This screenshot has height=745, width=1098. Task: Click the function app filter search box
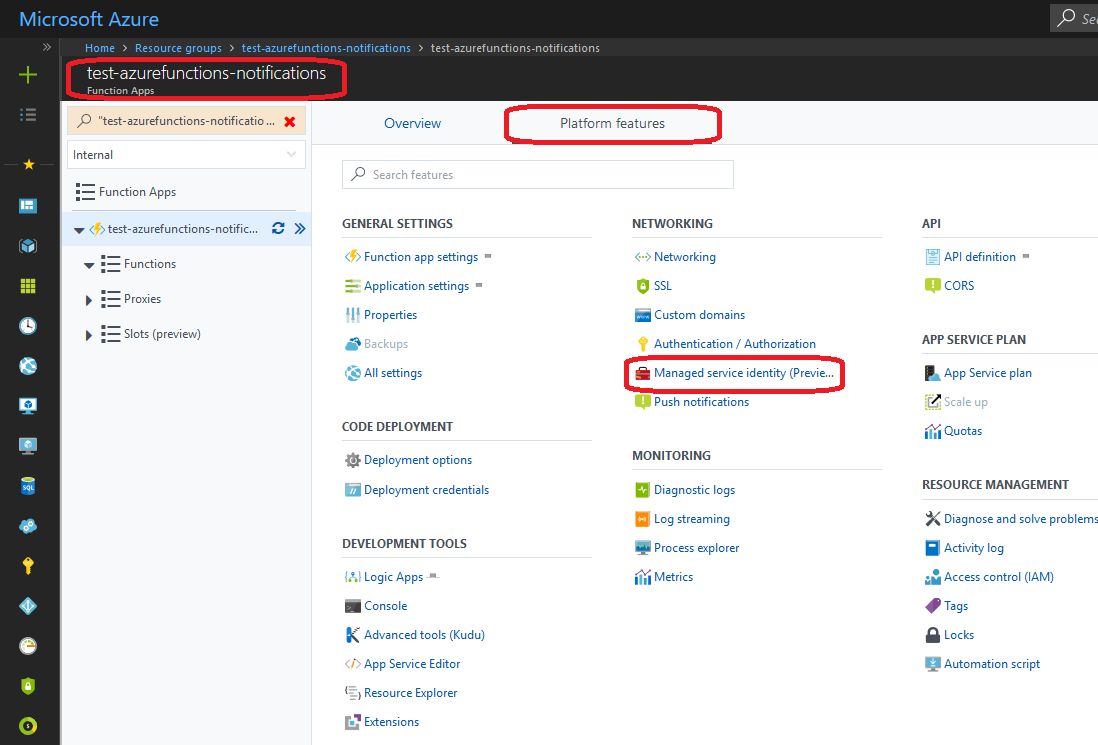click(186, 121)
